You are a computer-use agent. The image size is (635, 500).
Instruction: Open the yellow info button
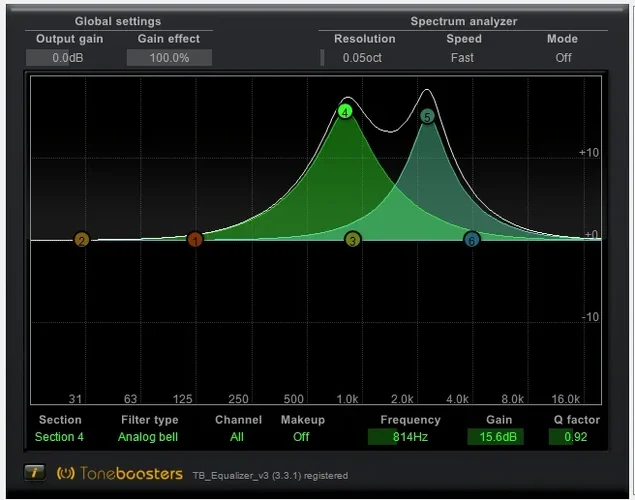35,473
